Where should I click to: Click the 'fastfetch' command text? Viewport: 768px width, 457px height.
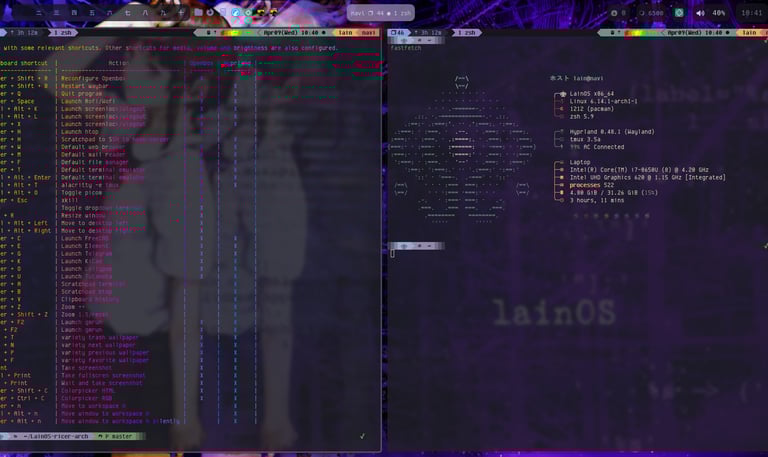click(406, 48)
